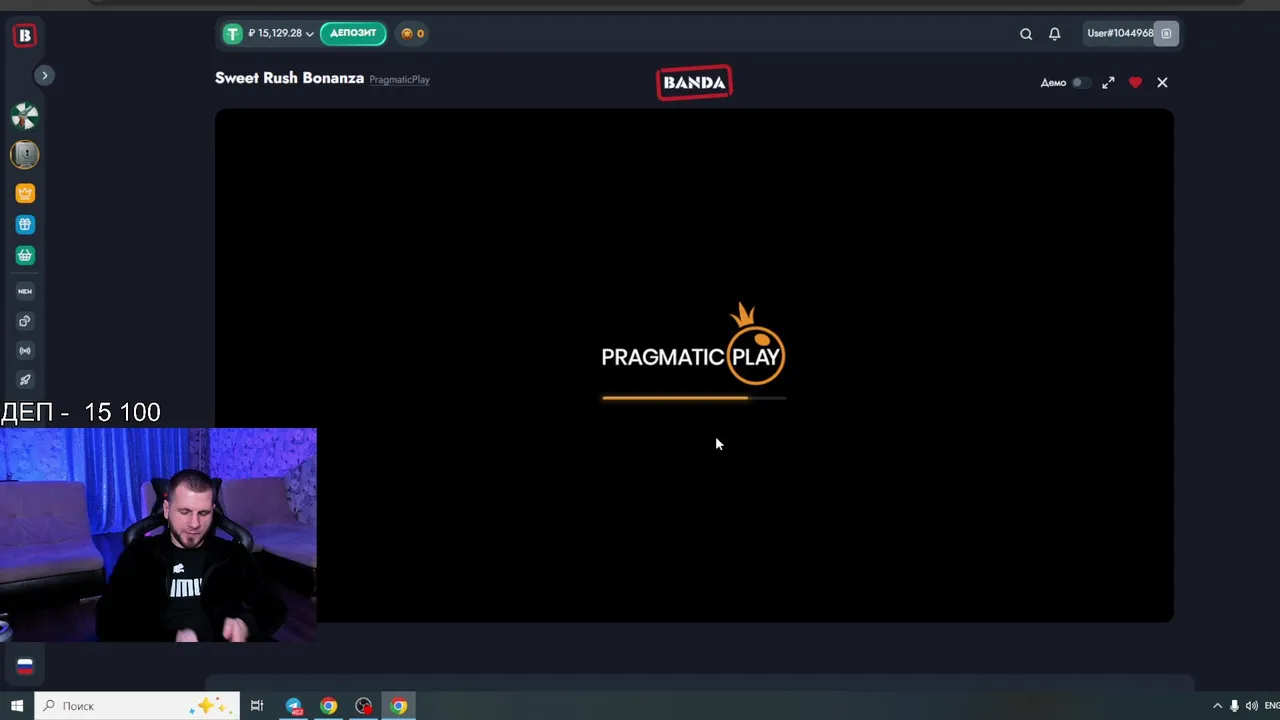Enter fullscreen with the expand arrows icon
Viewport: 1280px width, 720px height.
1108,83
